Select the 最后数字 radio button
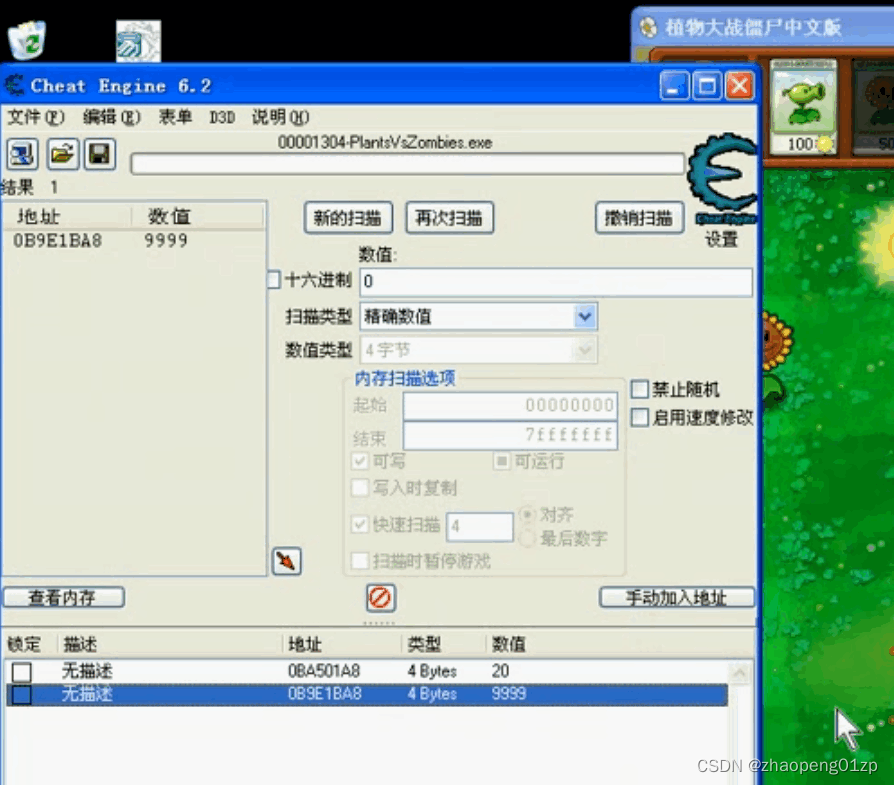The width and height of the screenshot is (894, 785). [x=528, y=538]
